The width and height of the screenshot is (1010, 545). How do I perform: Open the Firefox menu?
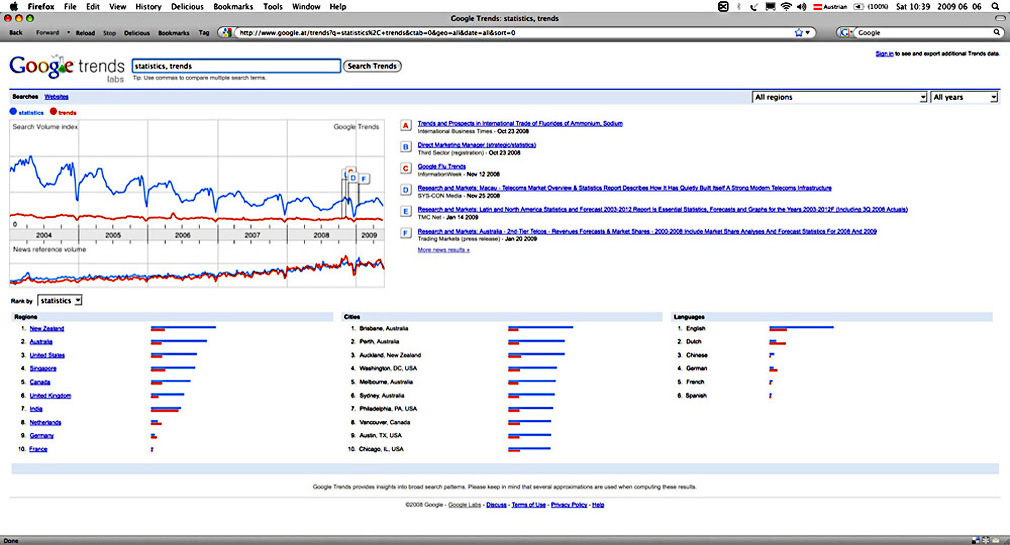click(x=41, y=6)
